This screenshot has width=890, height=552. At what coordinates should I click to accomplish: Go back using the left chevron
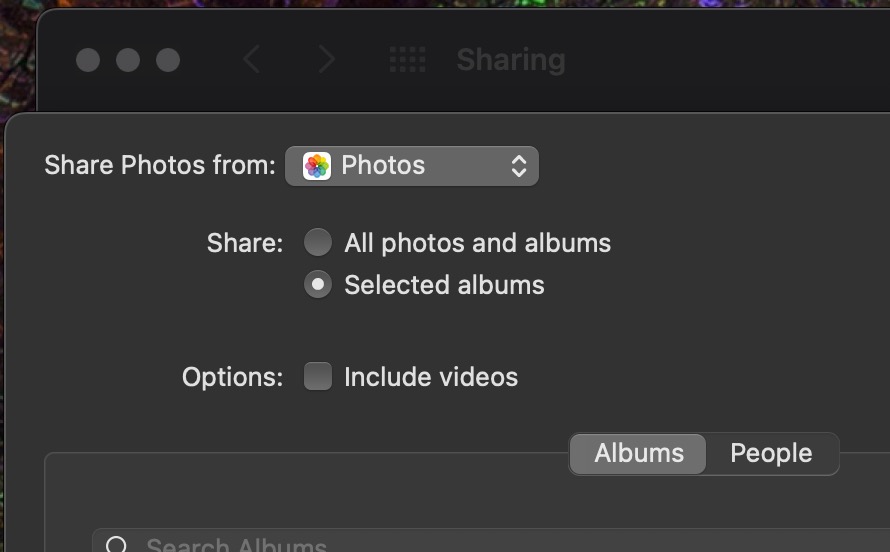coord(251,60)
